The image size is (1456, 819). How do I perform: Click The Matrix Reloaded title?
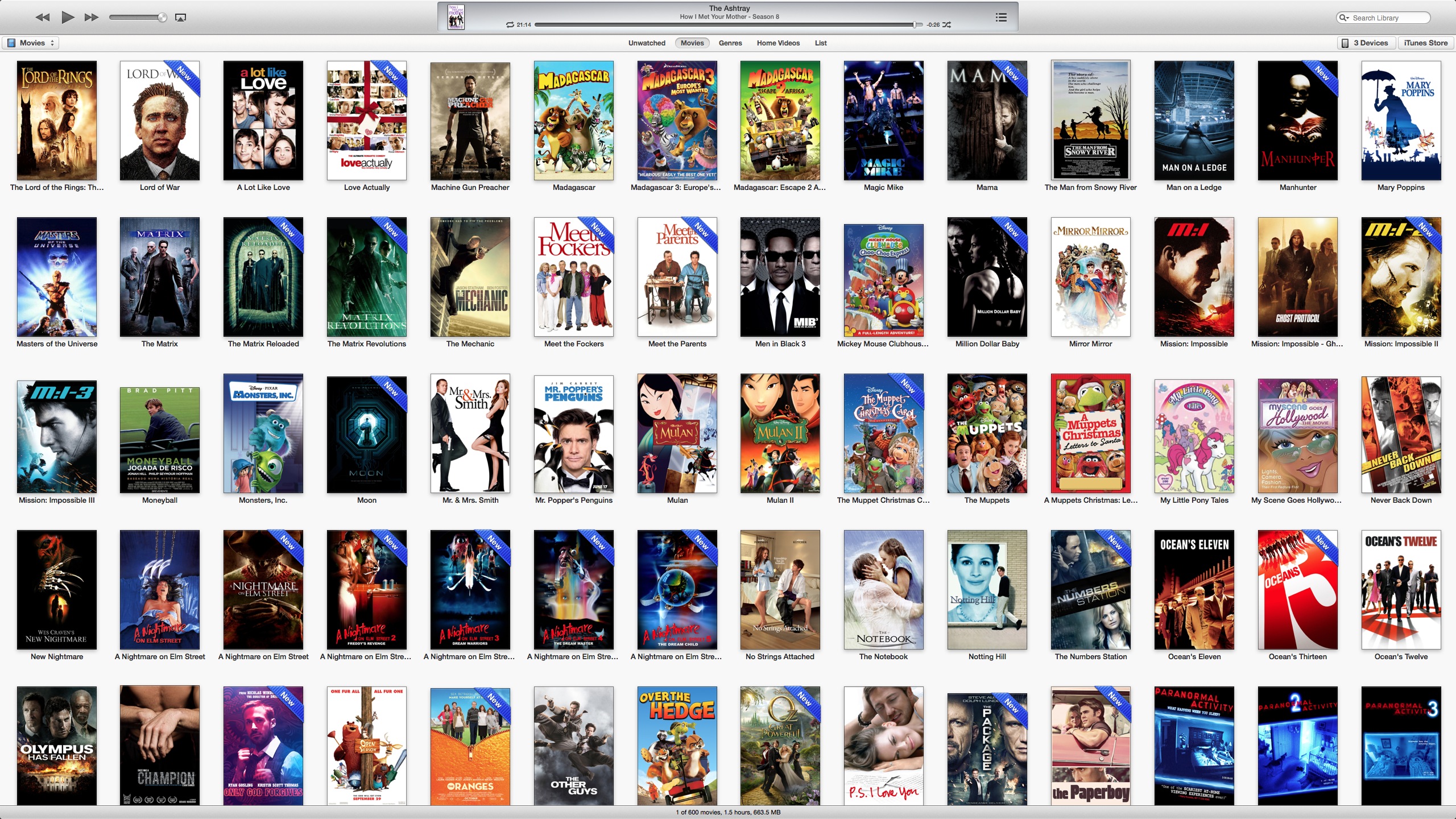coord(263,344)
